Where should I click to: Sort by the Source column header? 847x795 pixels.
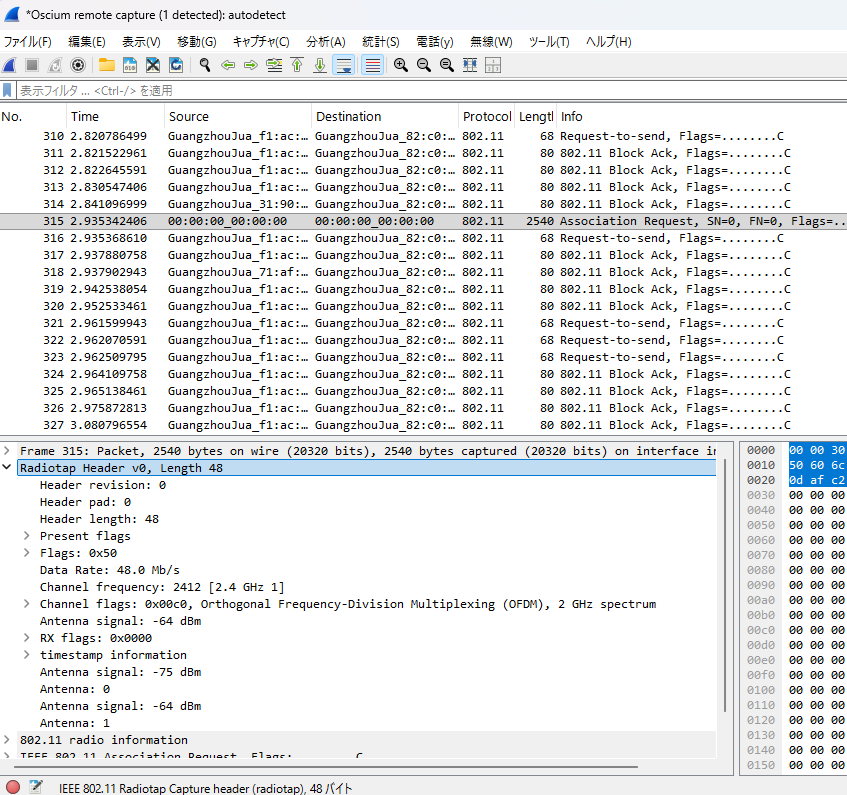[238, 117]
